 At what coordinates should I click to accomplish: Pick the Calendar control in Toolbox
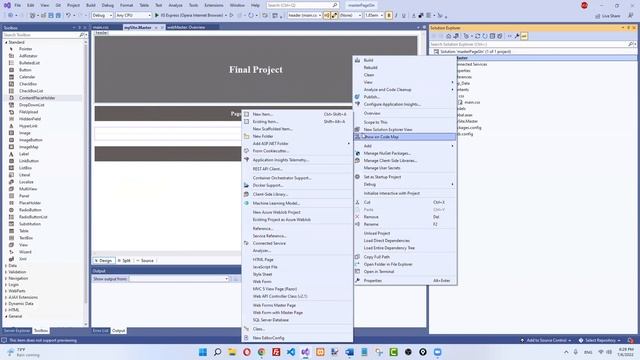(x=27, y=77)
